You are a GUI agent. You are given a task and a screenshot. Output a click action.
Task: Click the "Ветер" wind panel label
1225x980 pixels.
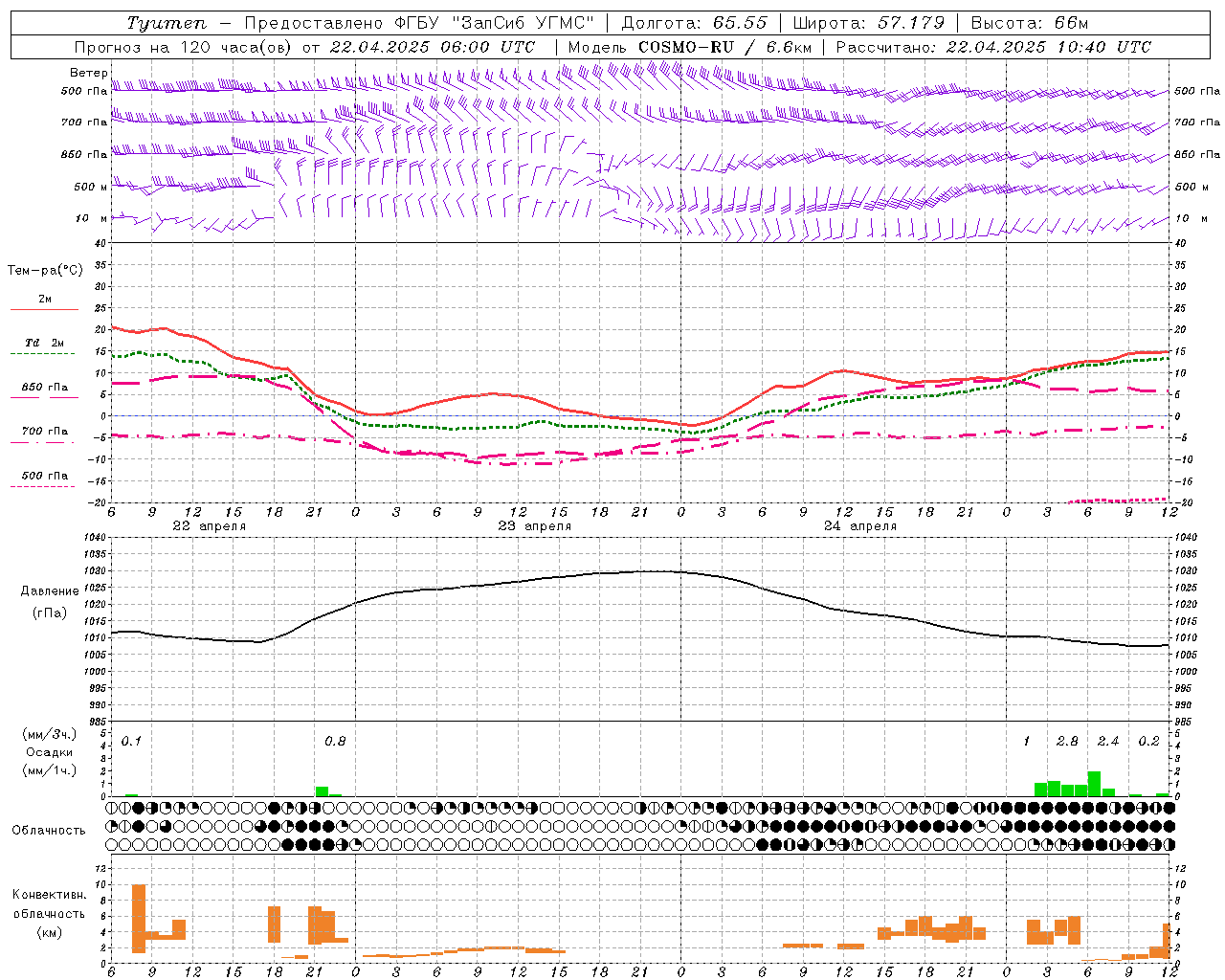[89, 73]
